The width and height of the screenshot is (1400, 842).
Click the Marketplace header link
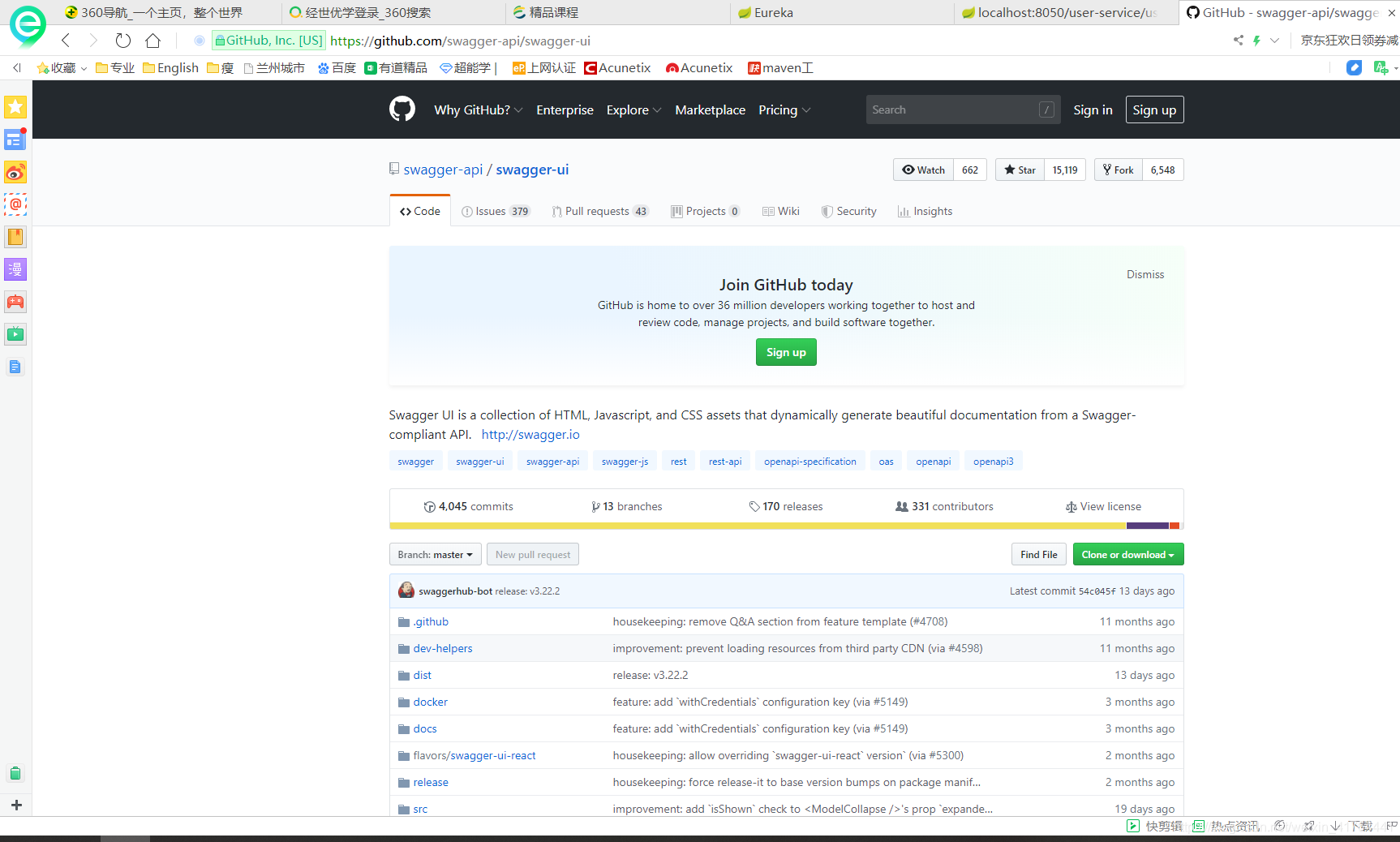710,110
